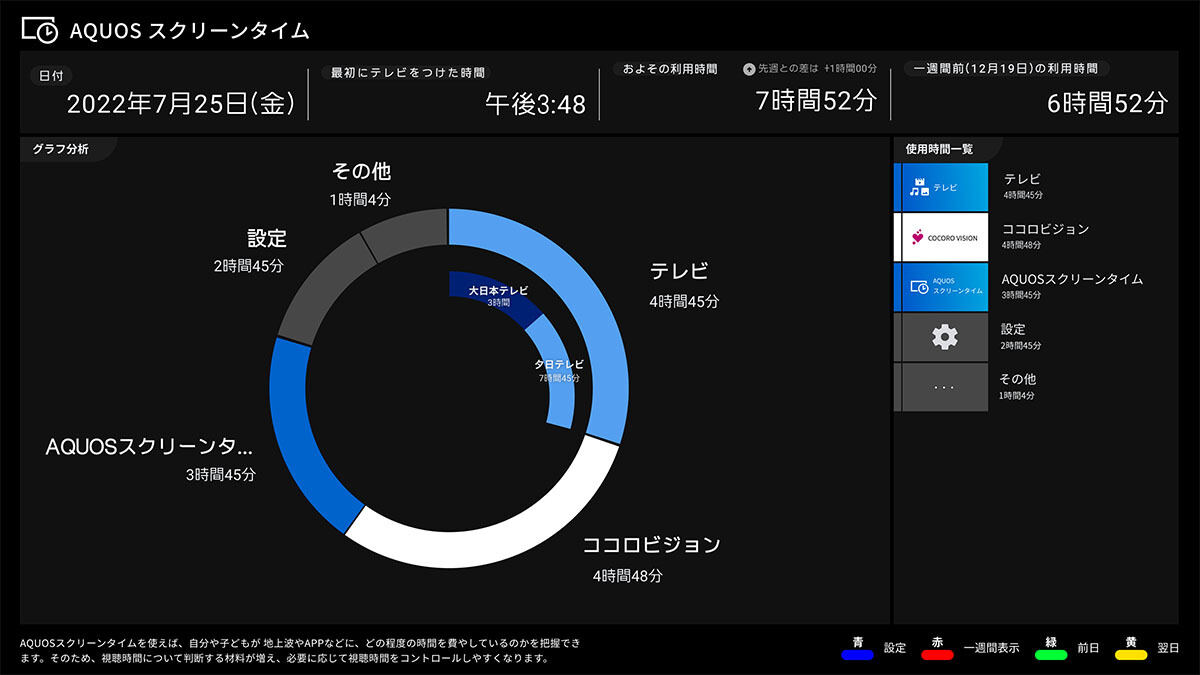Click the AQUOS スクリーンタイム page title
Image resolution: width=1200 pixels, height=675 pixels.
tap(189, 31)
